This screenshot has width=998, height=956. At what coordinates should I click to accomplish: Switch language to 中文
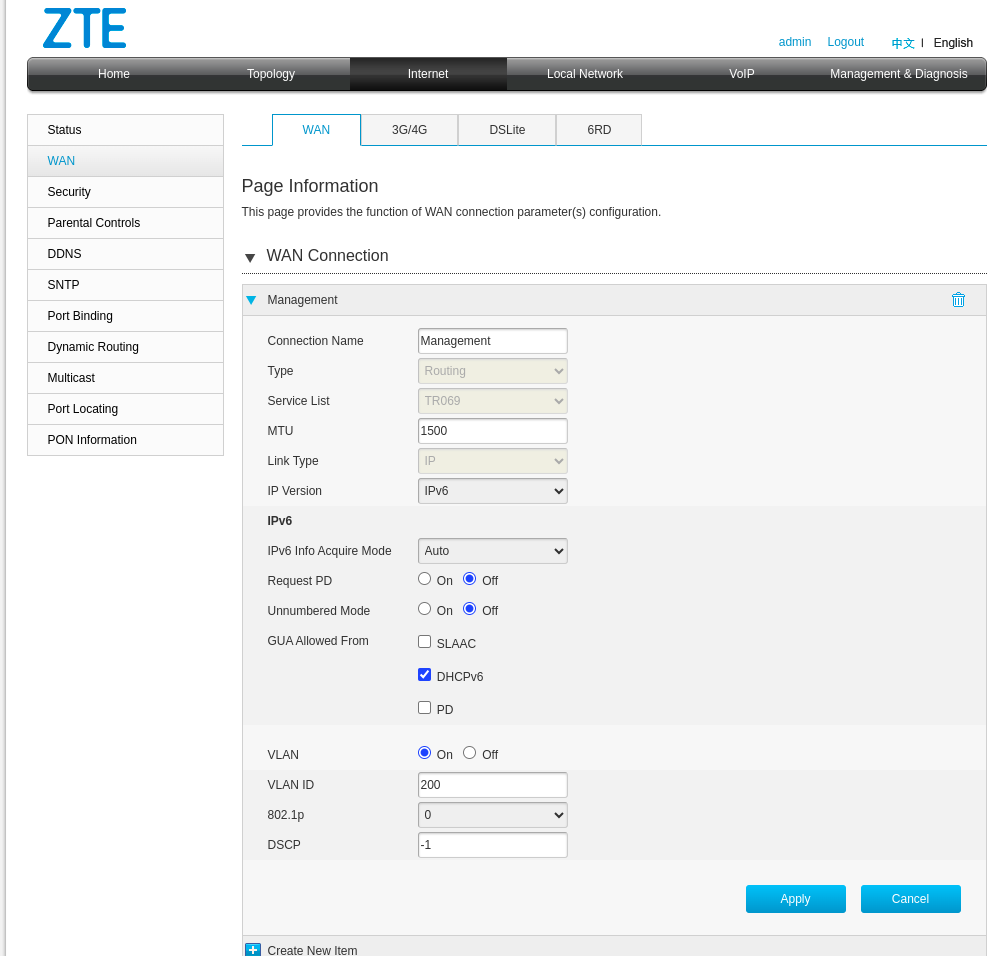[902, 43]
